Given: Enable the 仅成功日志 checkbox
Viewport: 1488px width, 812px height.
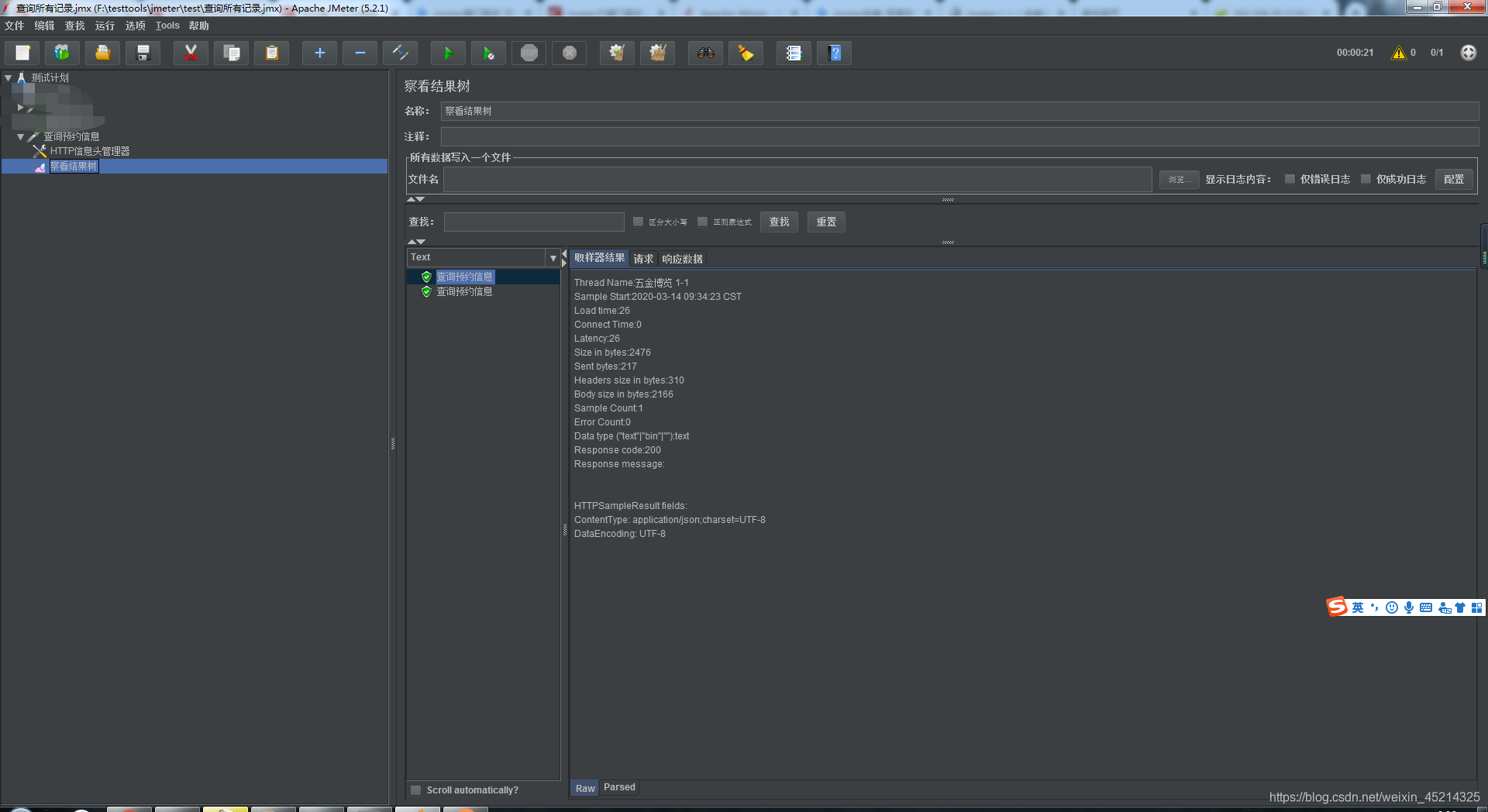Looking at the screenshot, I should point(1366,179).
